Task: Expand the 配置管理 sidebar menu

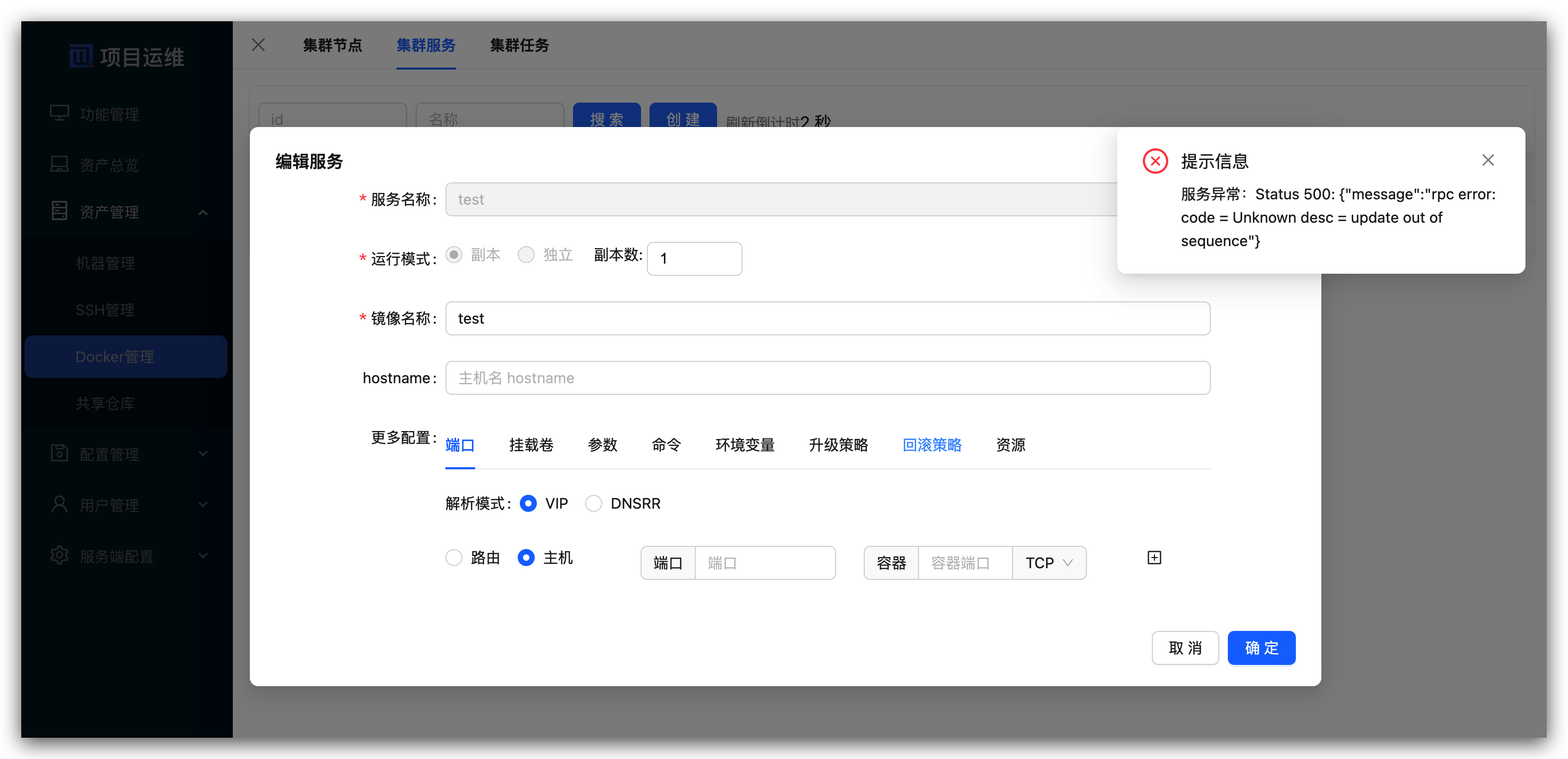Action: point(203,453)
